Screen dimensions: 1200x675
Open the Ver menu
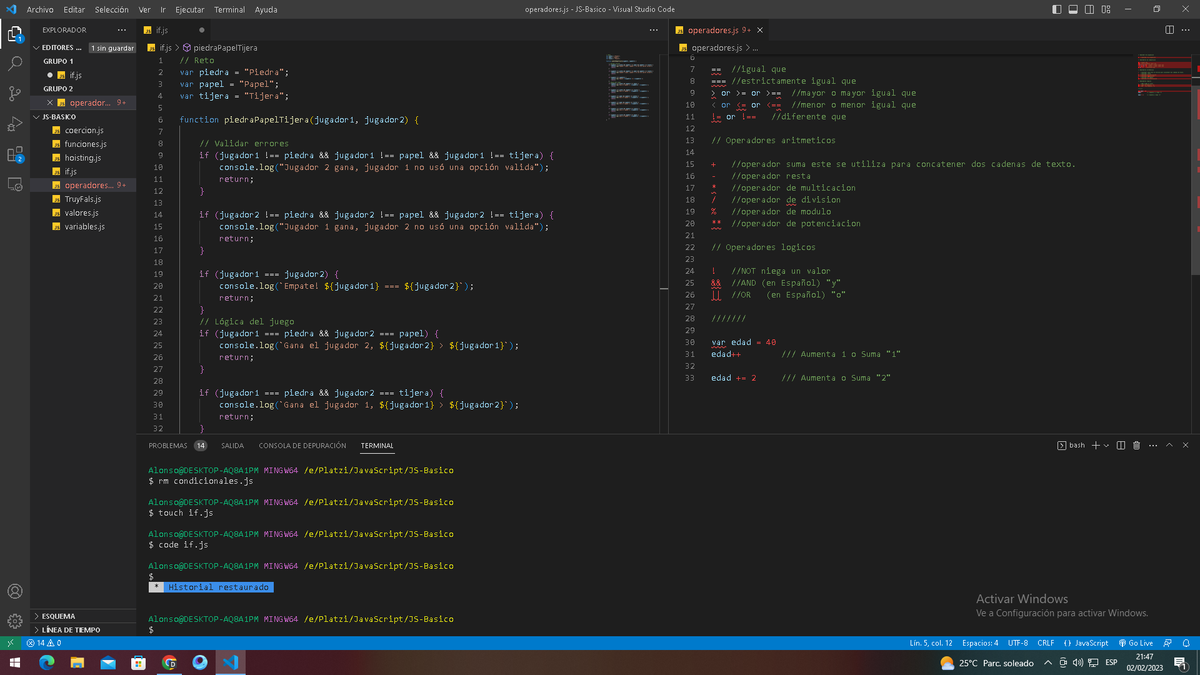pos(145,9)
